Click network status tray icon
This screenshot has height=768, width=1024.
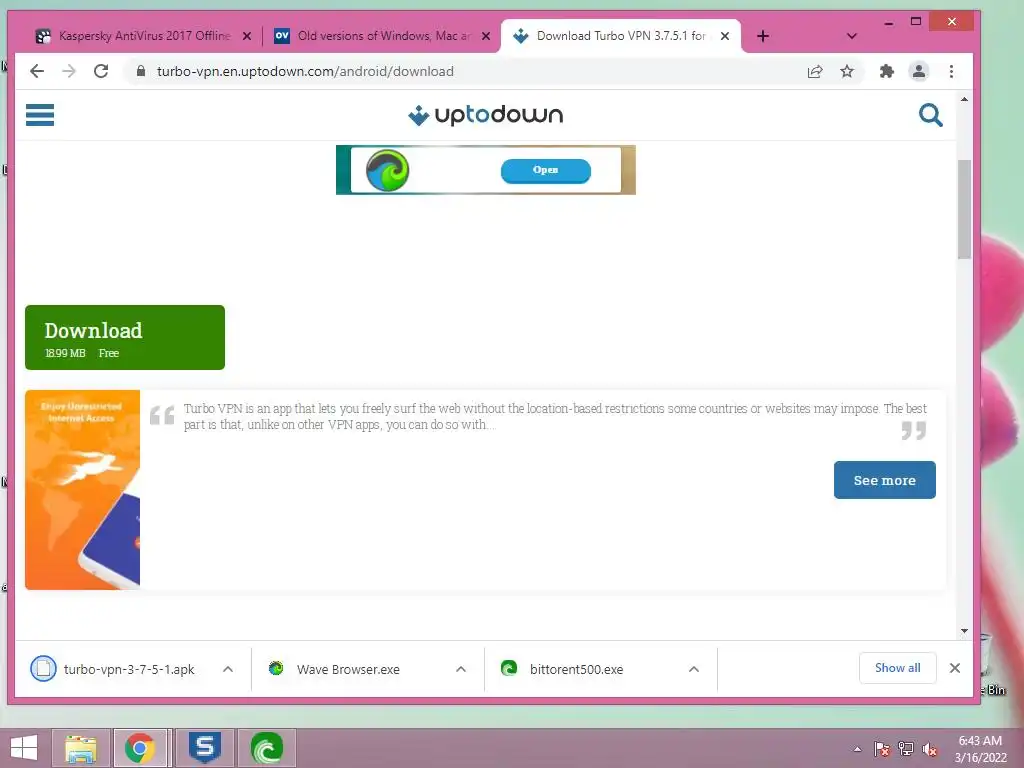[906, 749]
